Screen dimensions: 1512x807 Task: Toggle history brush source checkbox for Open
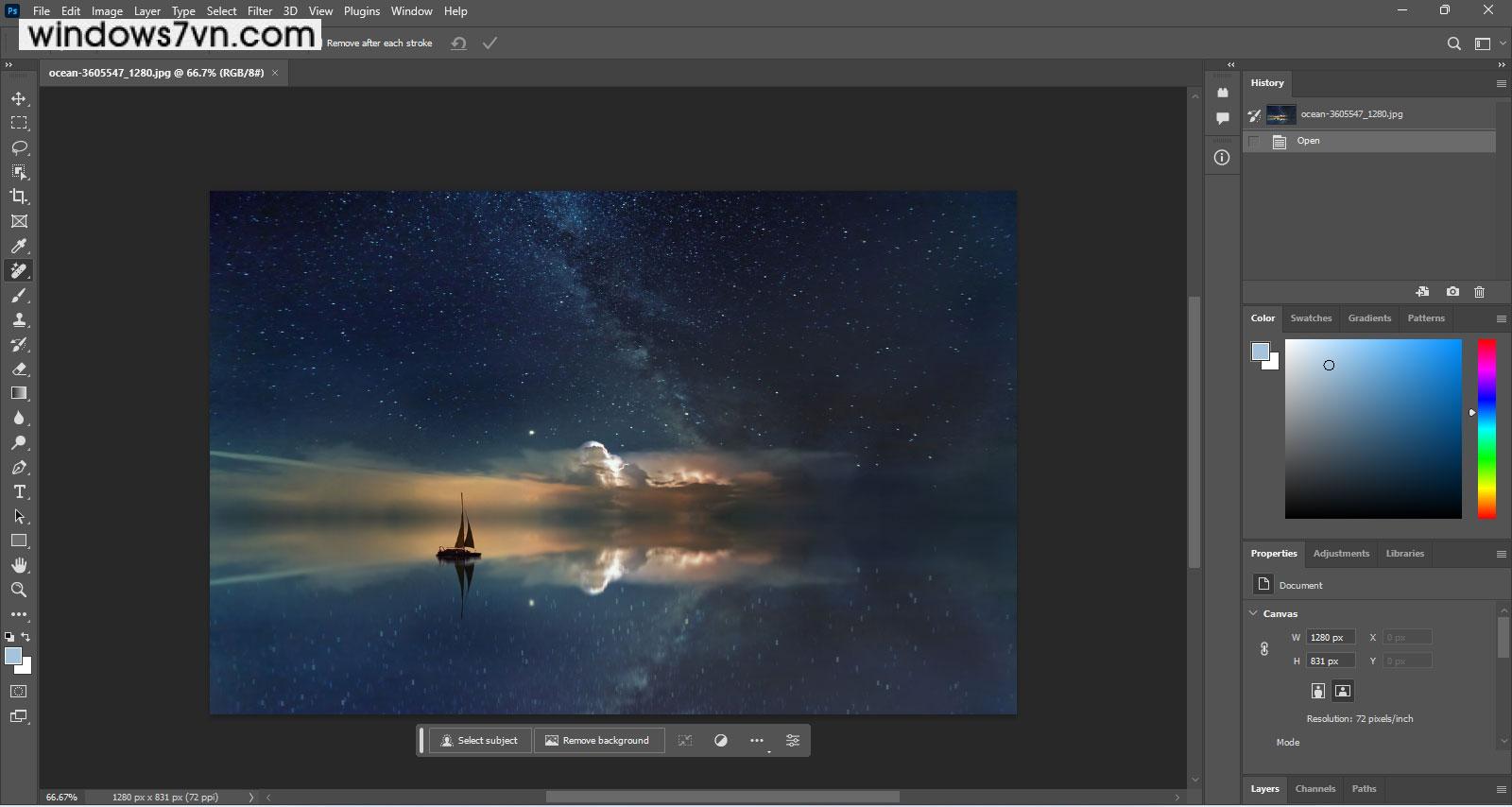[1254, 142]
